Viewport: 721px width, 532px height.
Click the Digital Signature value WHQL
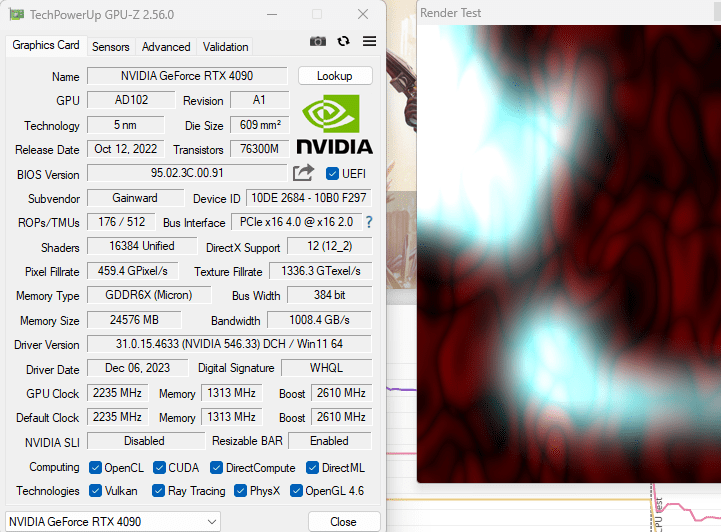(326, 368)
